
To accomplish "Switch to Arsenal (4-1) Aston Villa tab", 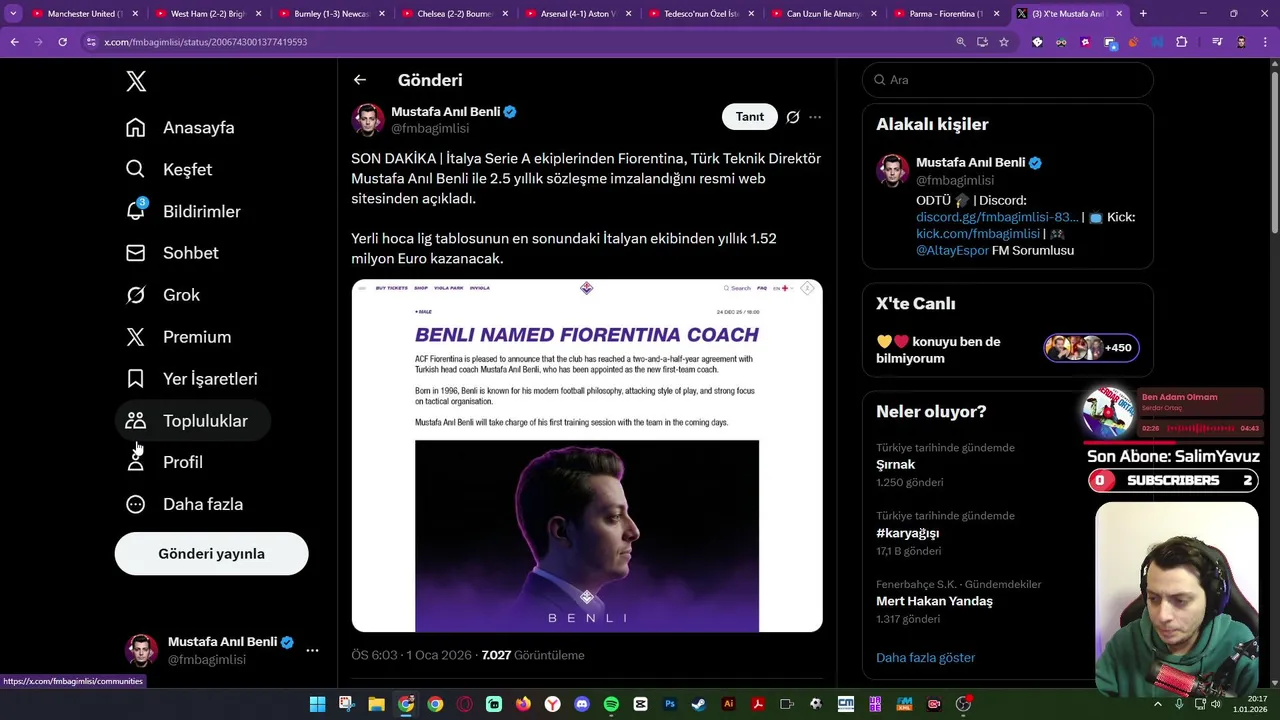I will [577, 14].
